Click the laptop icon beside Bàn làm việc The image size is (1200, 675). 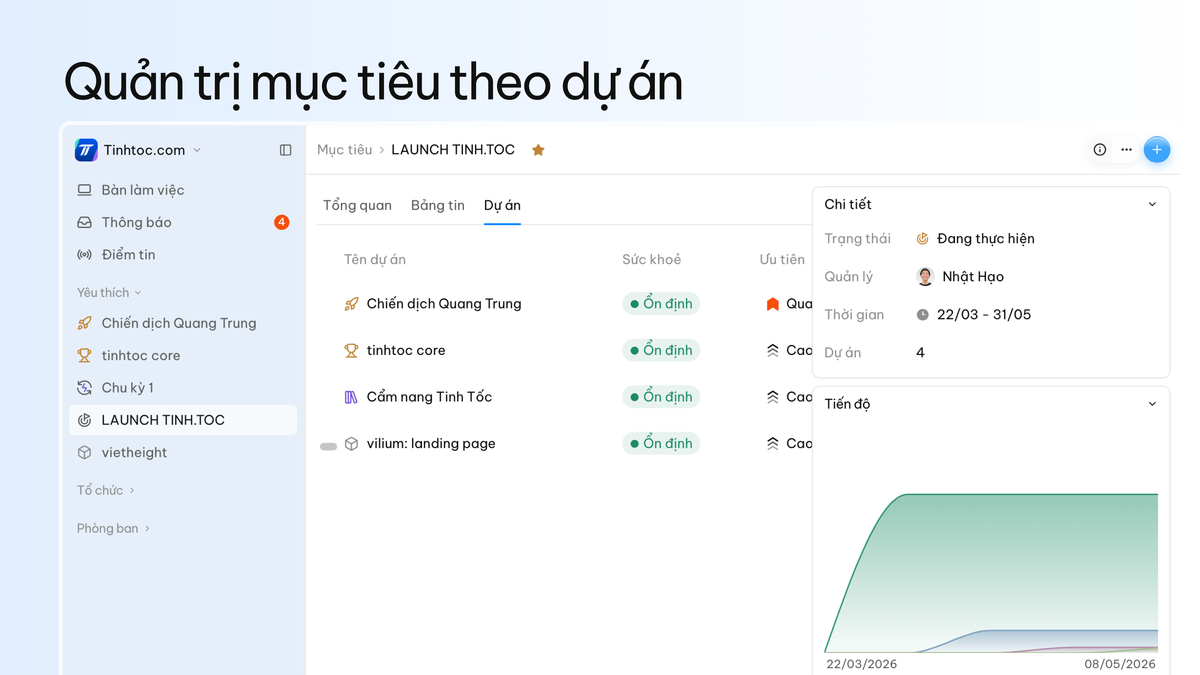[85, 190]
